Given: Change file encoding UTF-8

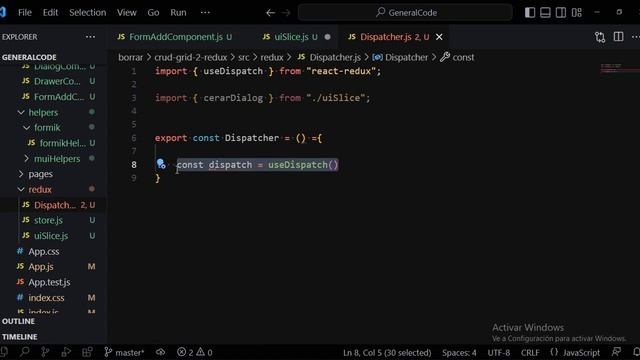Looking at the screenshot, I should pos(499,352).
